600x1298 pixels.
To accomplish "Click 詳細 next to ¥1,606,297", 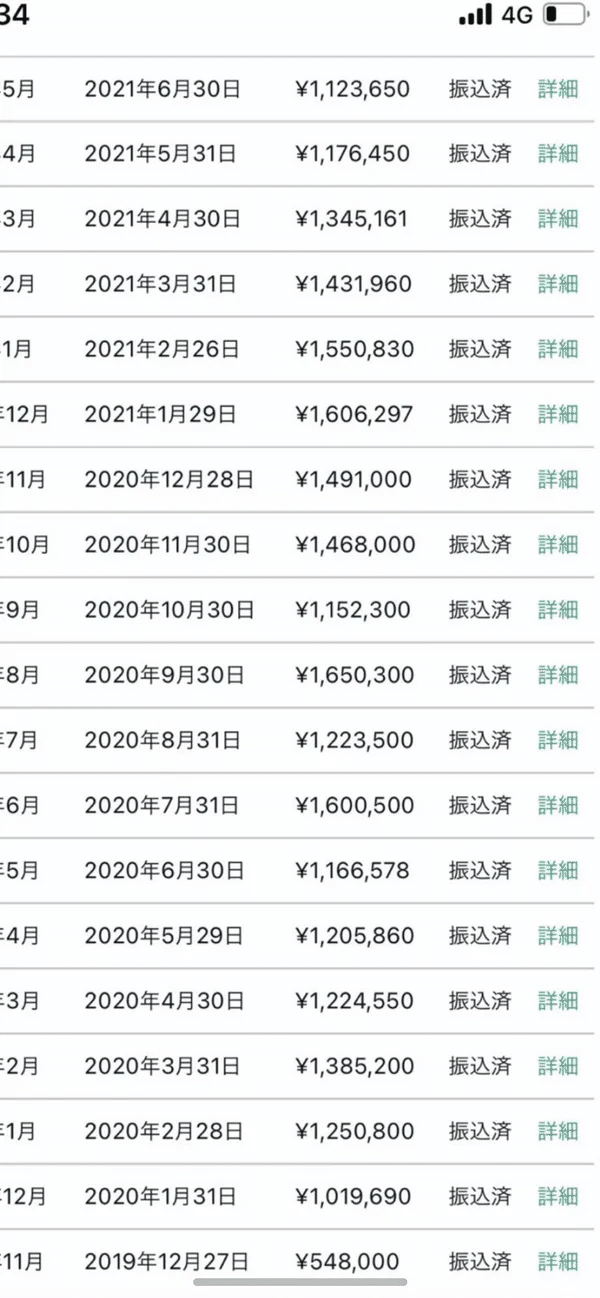I will click(x=558, y=414).
